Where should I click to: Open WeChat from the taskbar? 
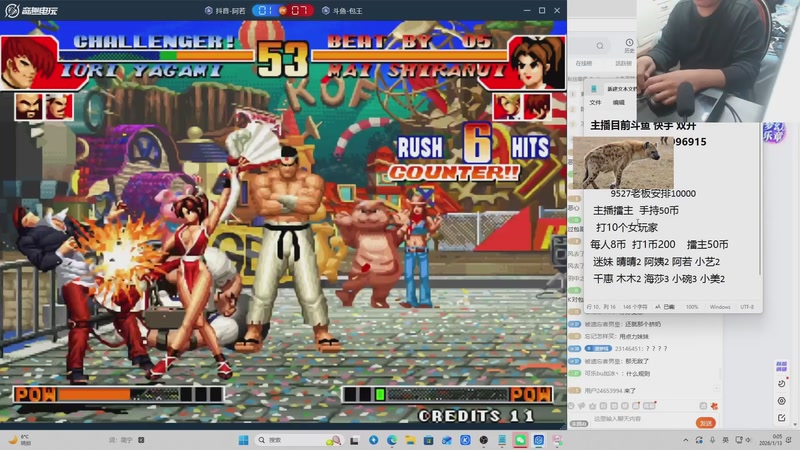click(520, 440)
